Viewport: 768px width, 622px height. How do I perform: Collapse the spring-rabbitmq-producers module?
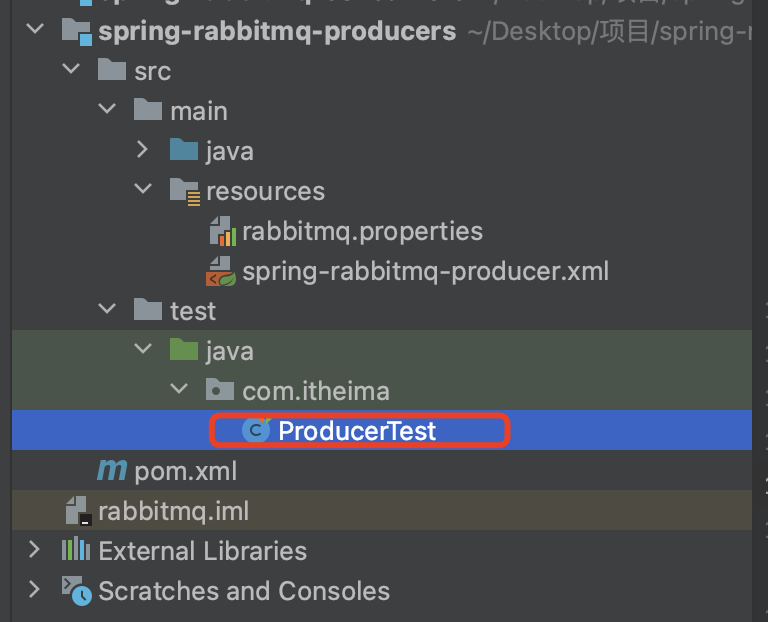[36, 31]
